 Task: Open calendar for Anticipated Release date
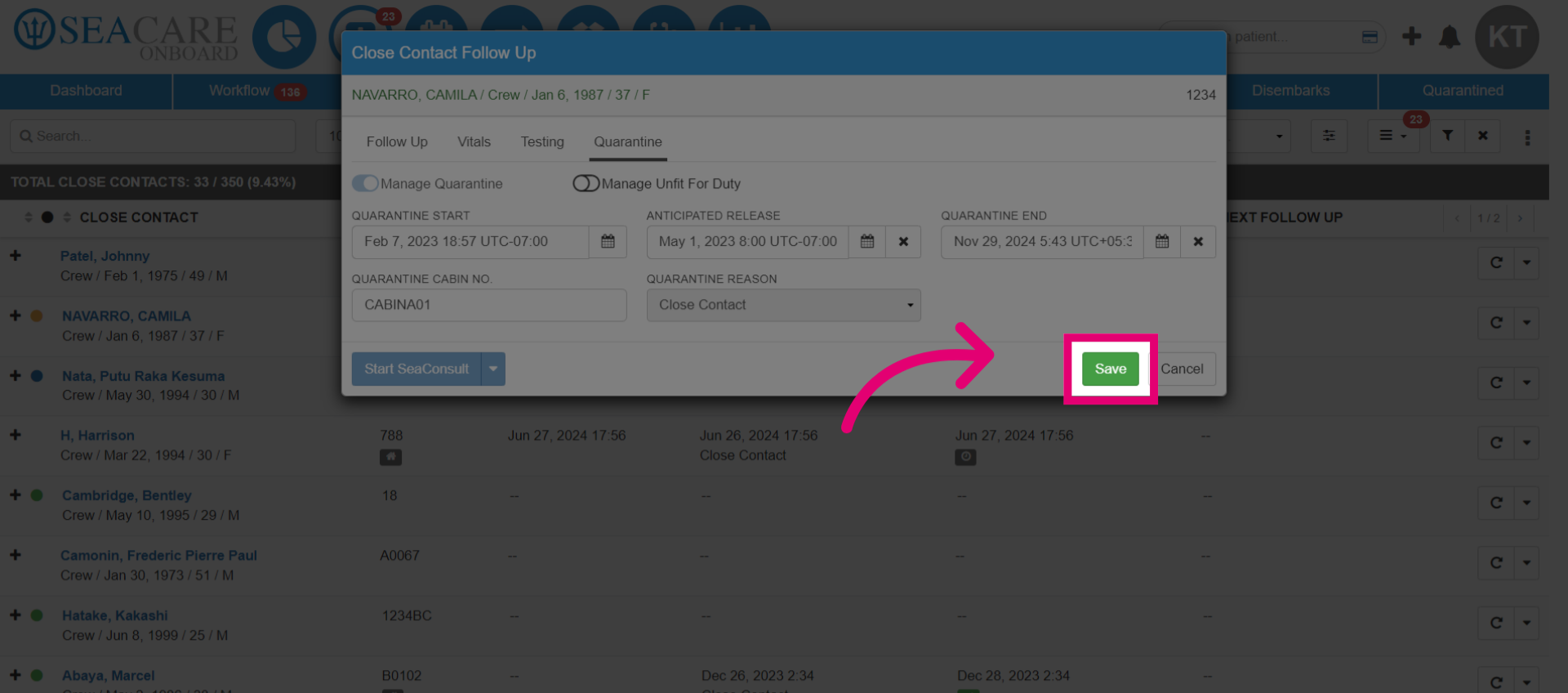click(x=867, y=241)
